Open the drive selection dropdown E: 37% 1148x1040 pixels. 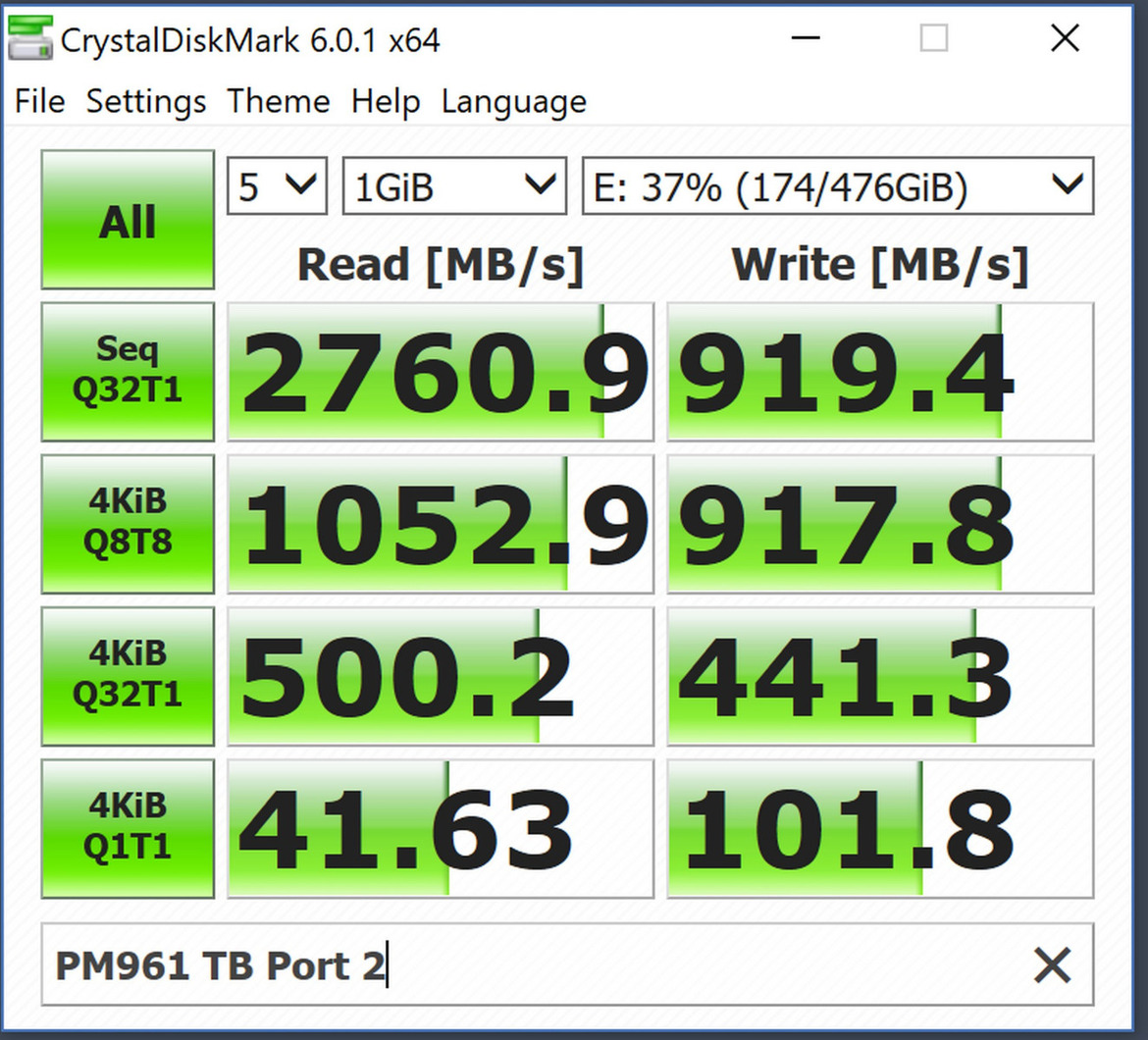pos(838,185)
